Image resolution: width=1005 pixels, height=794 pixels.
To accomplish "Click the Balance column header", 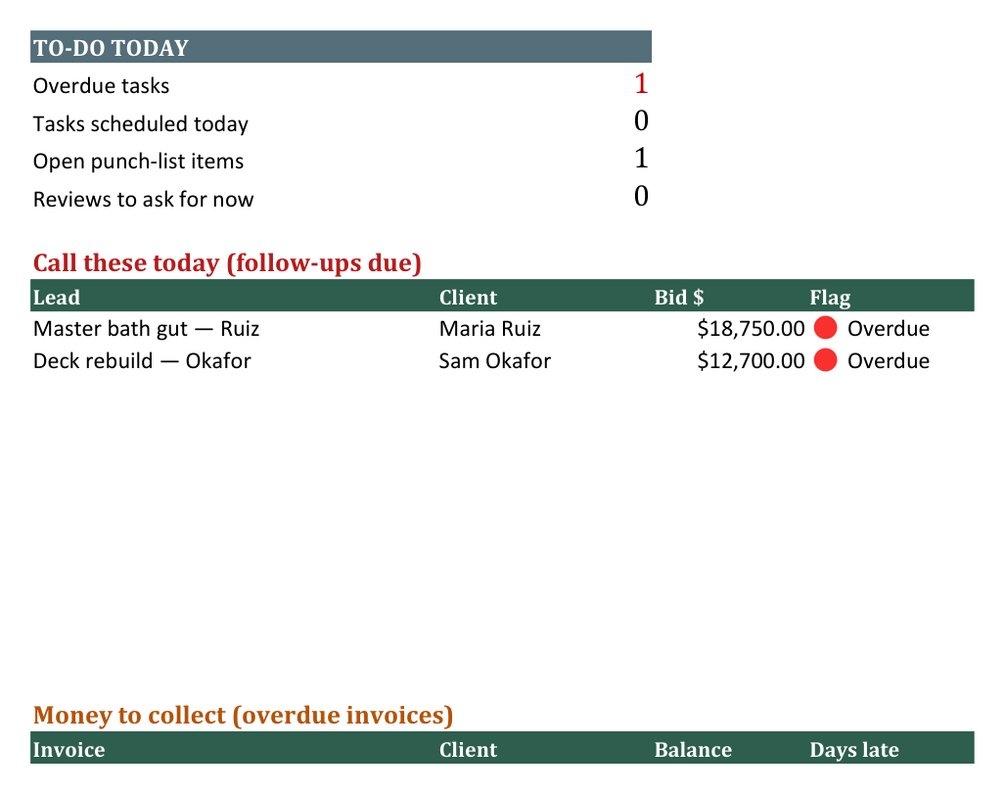I will click(693, 750).
